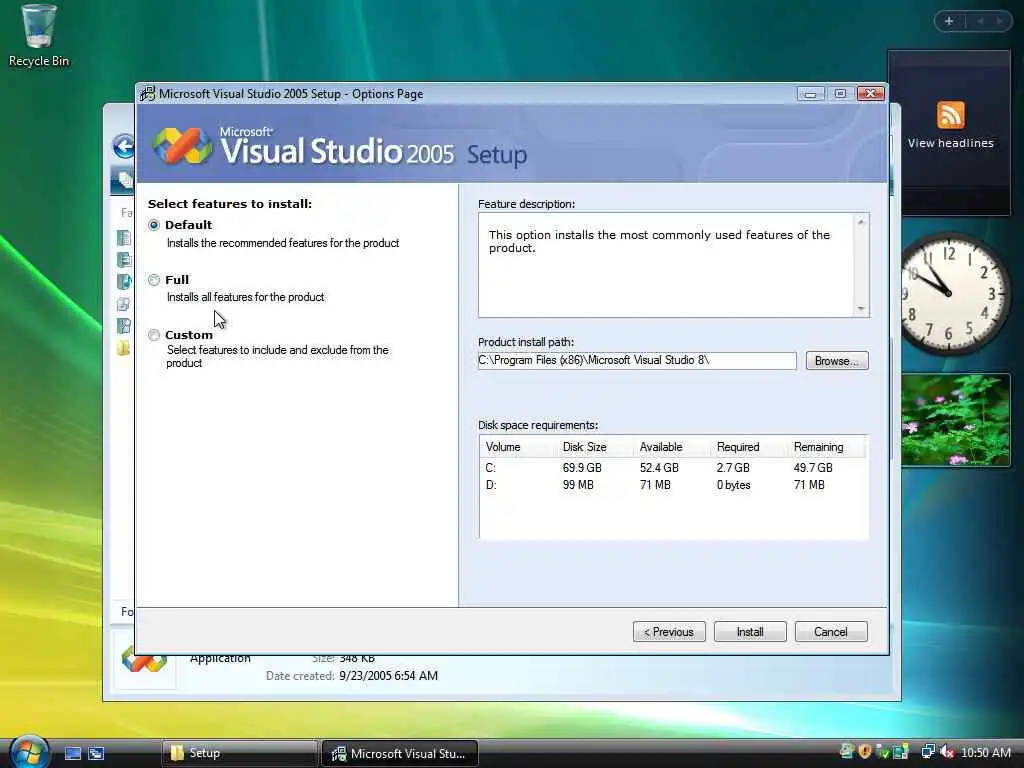Click the Install button
The image size is (1024, 768).
click(x=750, y=632)
